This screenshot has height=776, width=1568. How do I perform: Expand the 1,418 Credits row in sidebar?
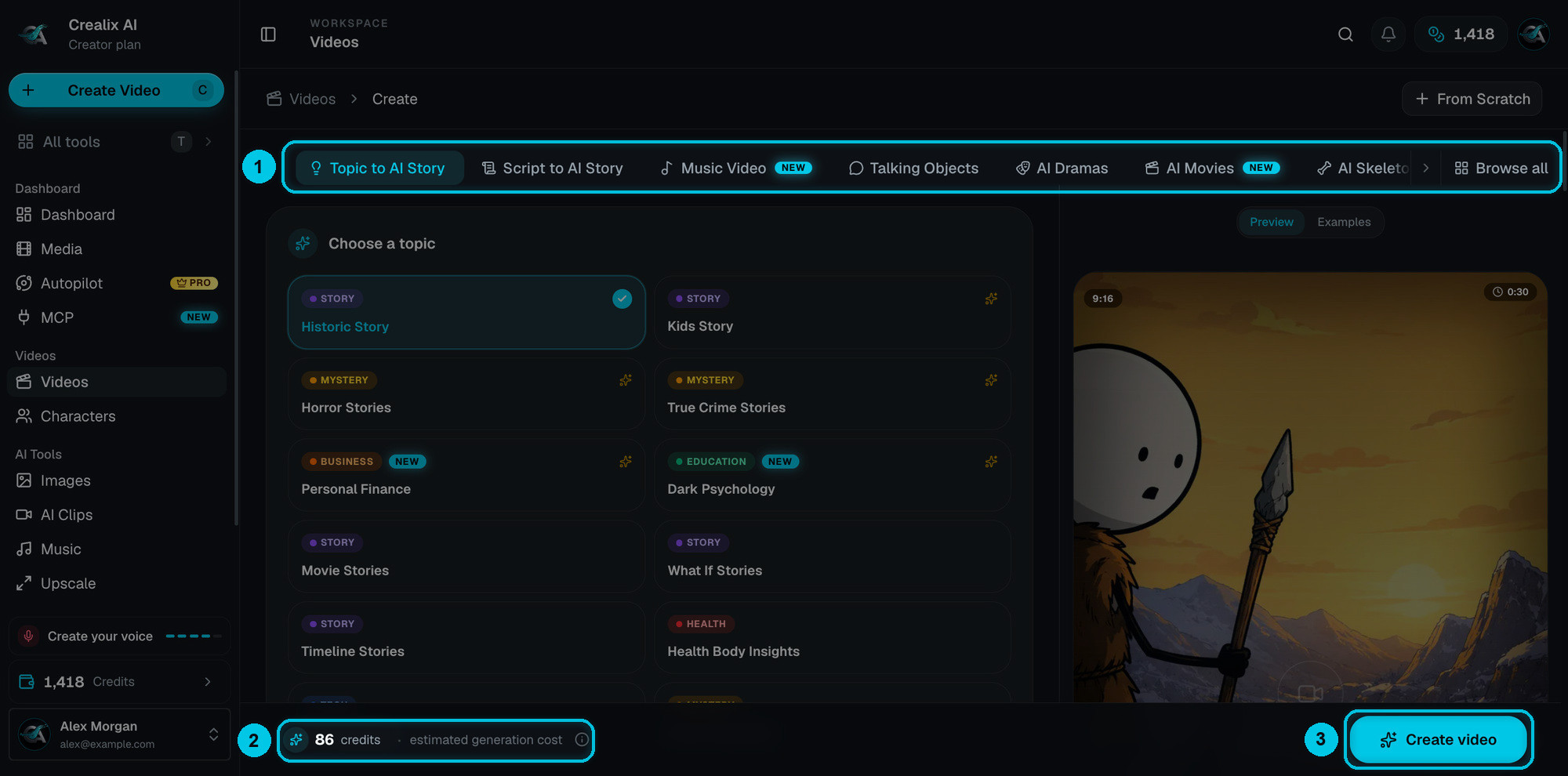(x=119, y=682)
